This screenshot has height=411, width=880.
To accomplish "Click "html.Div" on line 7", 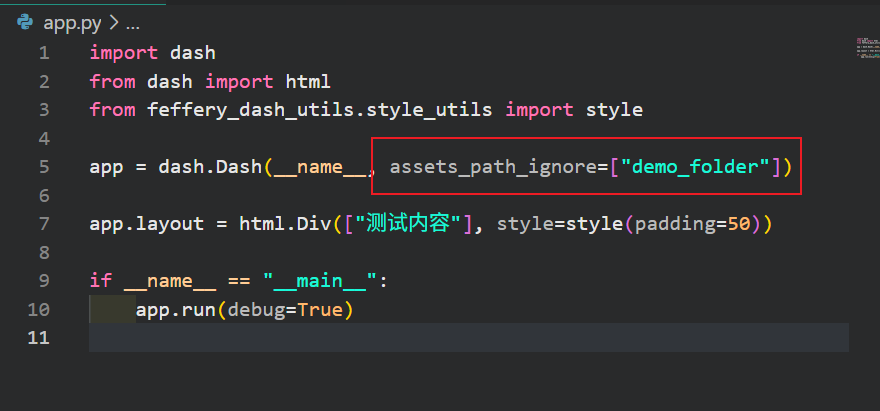I will tap(286, 224).
